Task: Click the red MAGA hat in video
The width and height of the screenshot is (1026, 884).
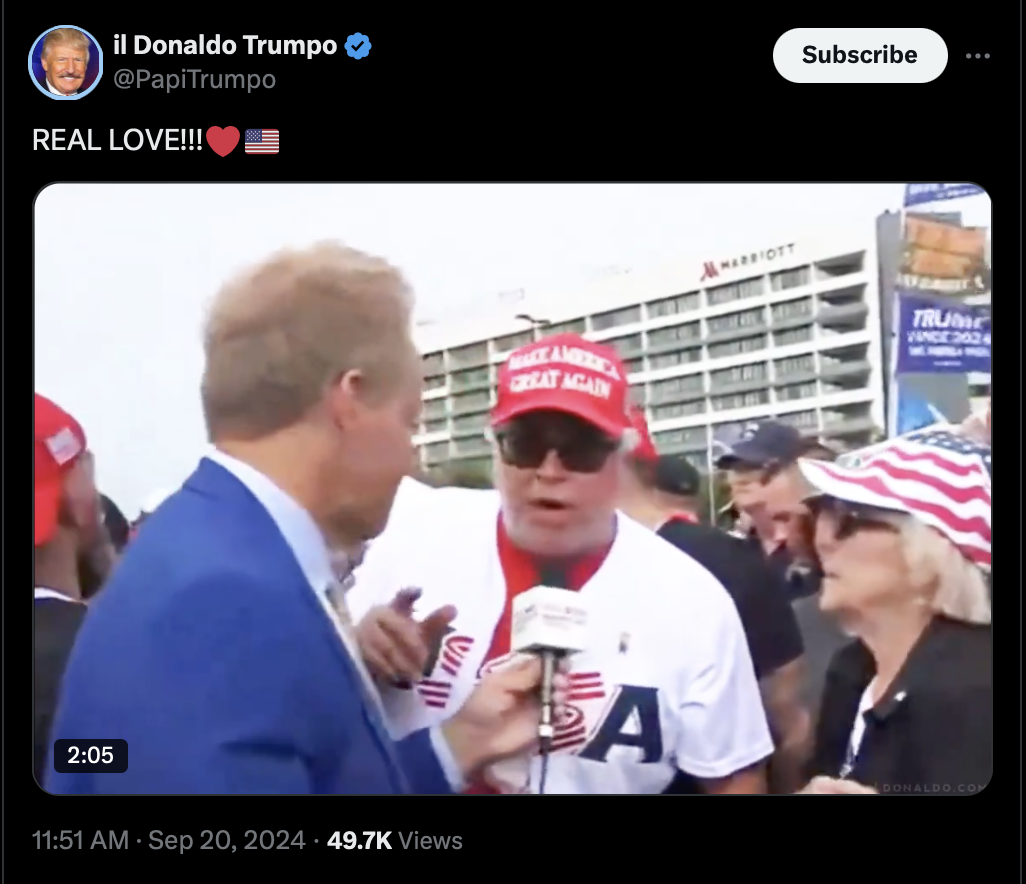Action: point(560,383)
